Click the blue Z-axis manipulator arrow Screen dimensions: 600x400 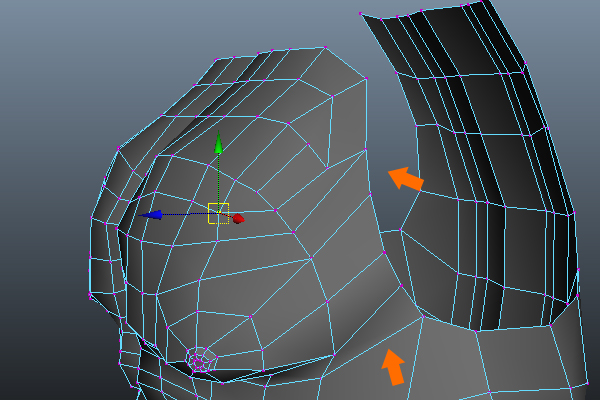152,215
